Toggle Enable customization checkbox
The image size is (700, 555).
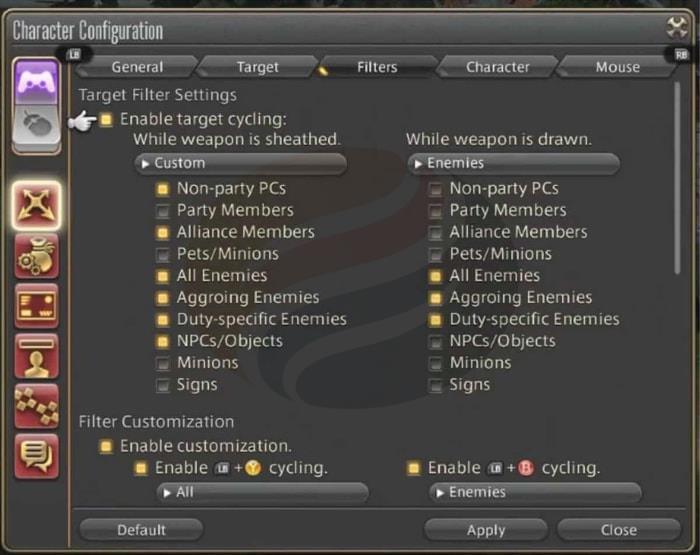click(x=106, y=447)
